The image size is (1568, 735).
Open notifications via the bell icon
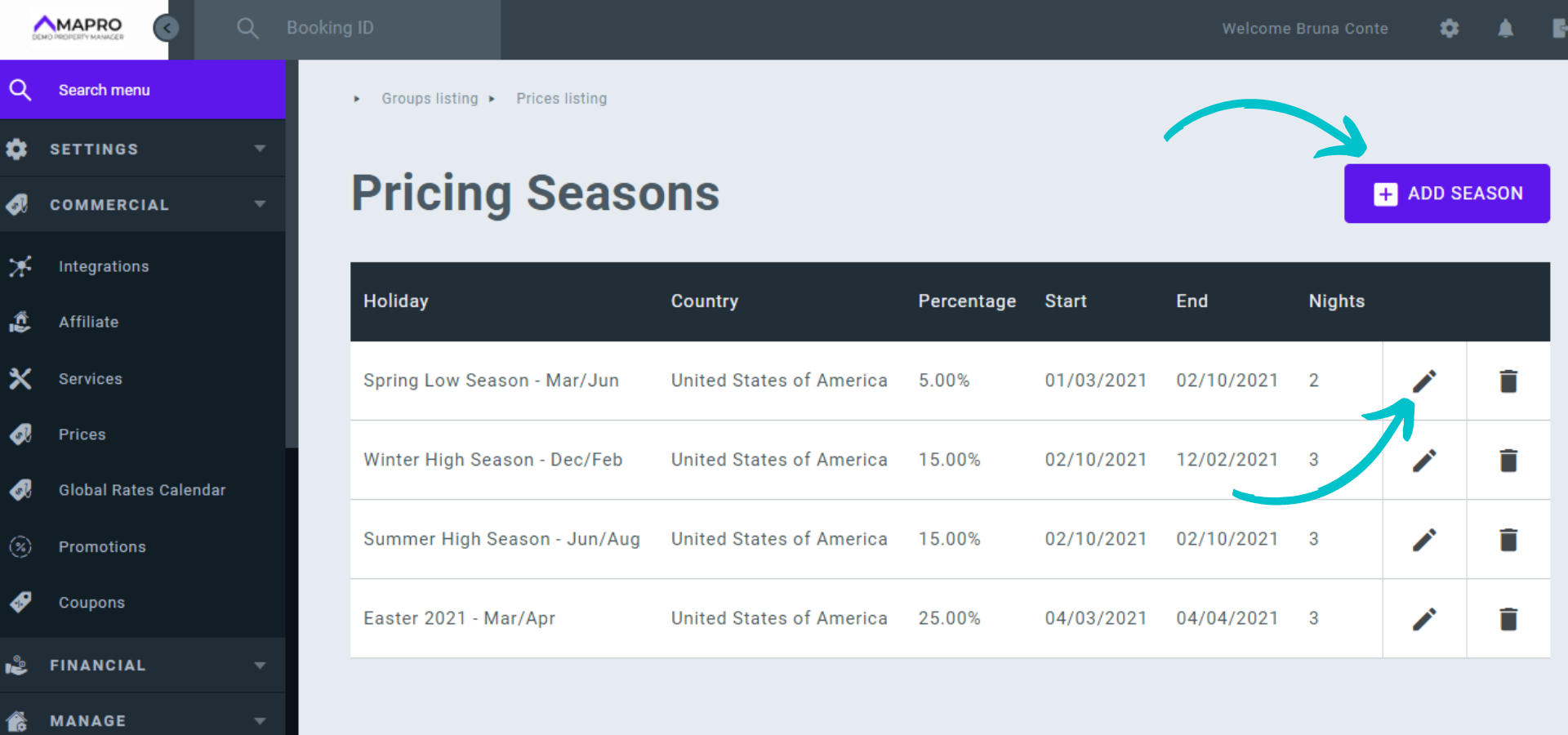pos(1507,29)
